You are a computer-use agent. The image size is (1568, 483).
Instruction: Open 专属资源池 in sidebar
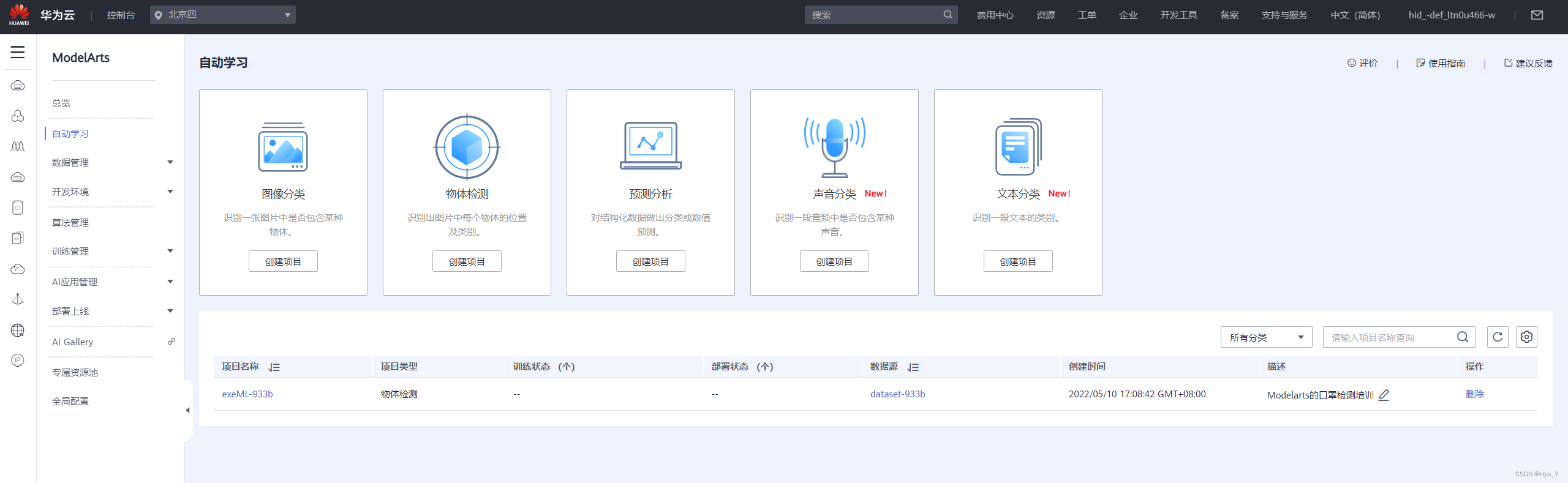75,372
